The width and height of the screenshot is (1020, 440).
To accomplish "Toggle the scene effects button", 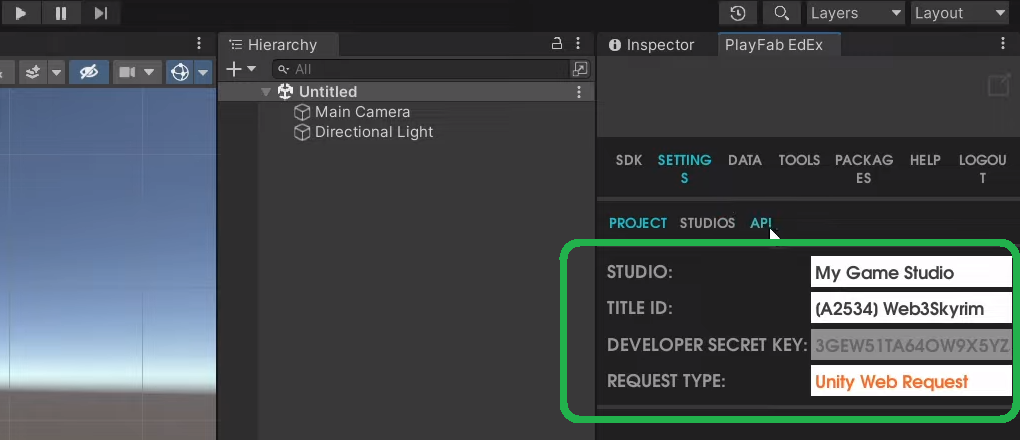I will (x=33, y=72).
